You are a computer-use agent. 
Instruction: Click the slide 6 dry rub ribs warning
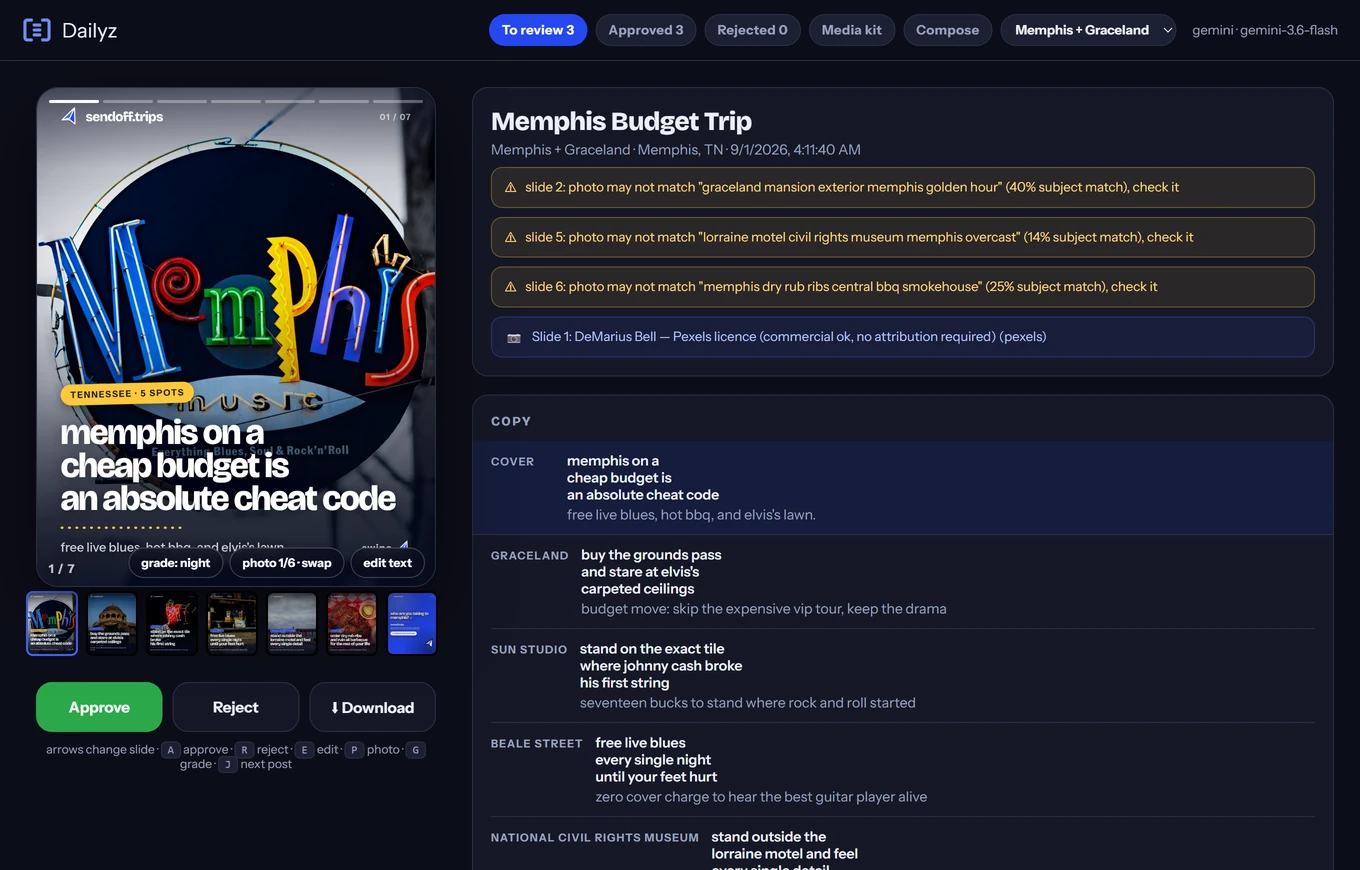click(x=902, y=286)
